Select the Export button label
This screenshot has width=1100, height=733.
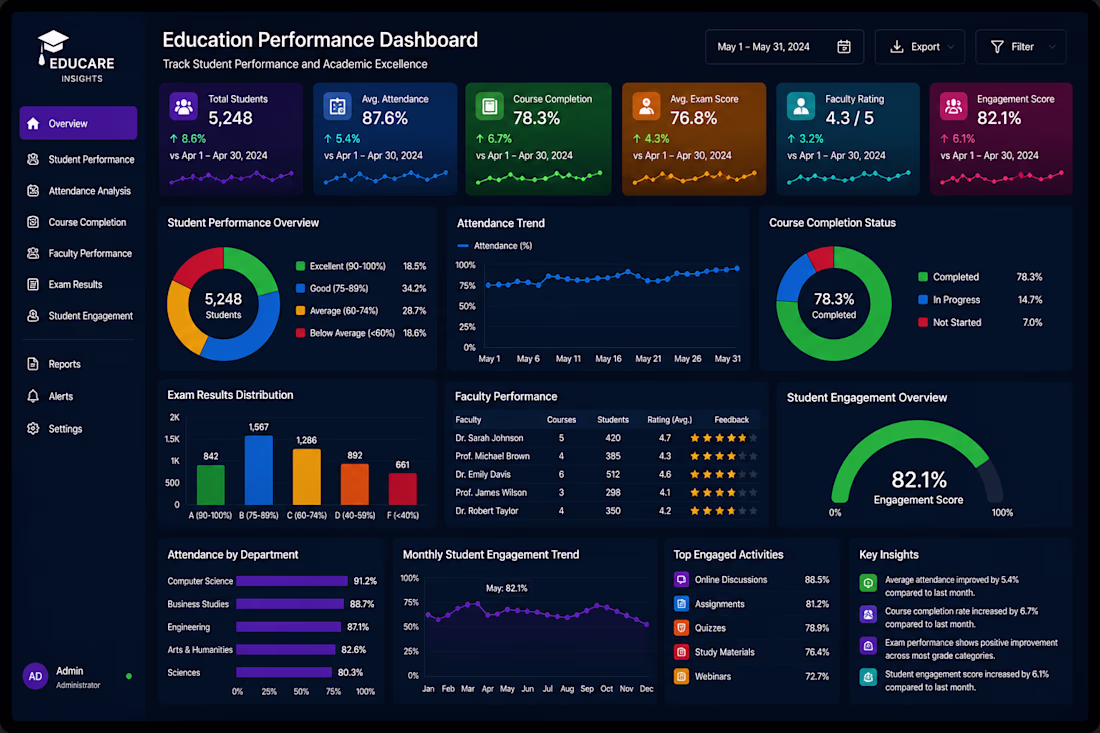point(925,47)
